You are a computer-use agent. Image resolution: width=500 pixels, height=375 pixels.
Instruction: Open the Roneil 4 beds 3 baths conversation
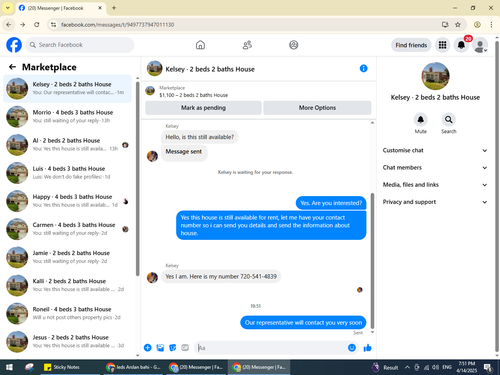pos(67,313)
